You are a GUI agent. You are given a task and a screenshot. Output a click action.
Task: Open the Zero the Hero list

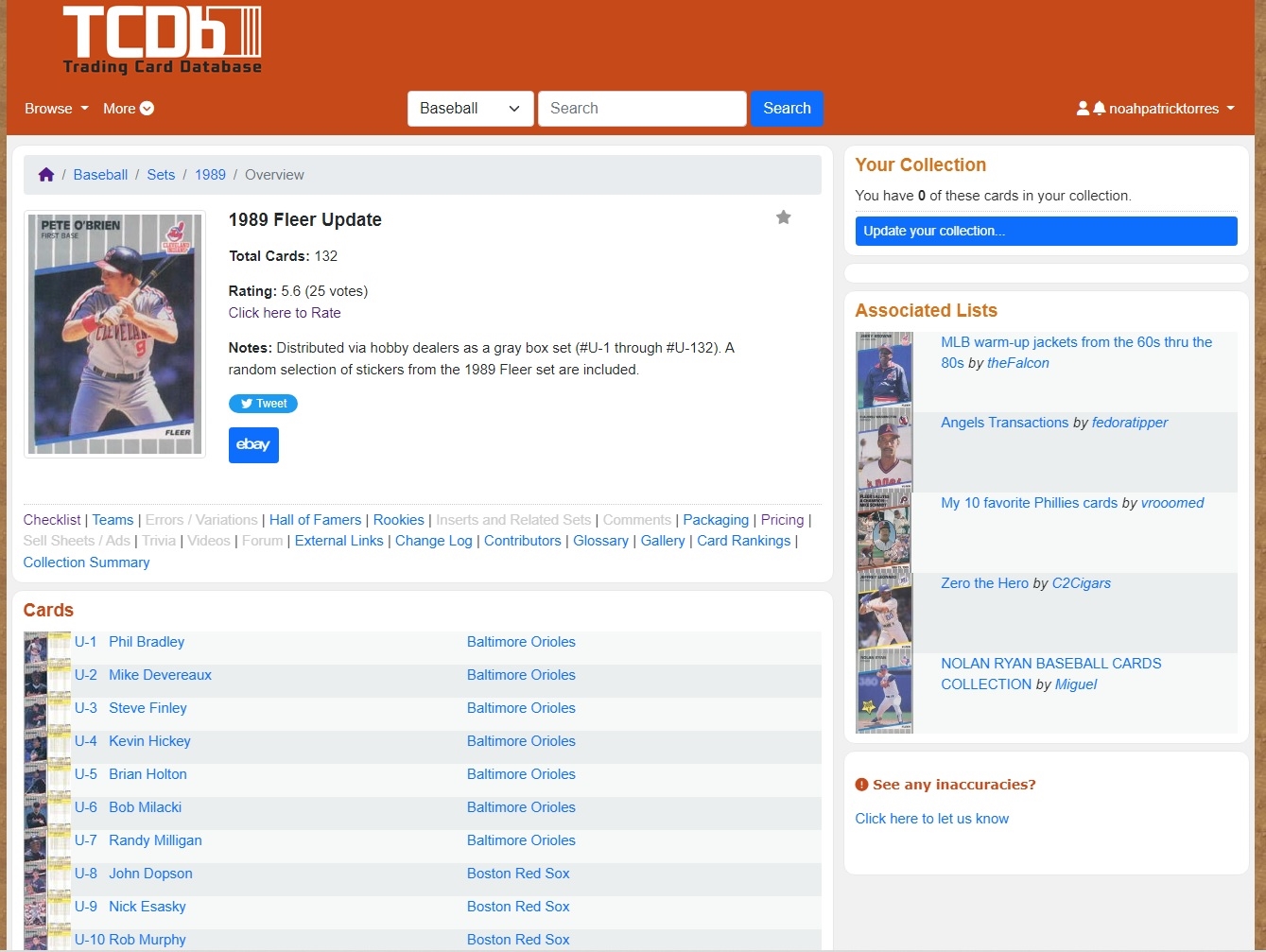click(984, 583)
